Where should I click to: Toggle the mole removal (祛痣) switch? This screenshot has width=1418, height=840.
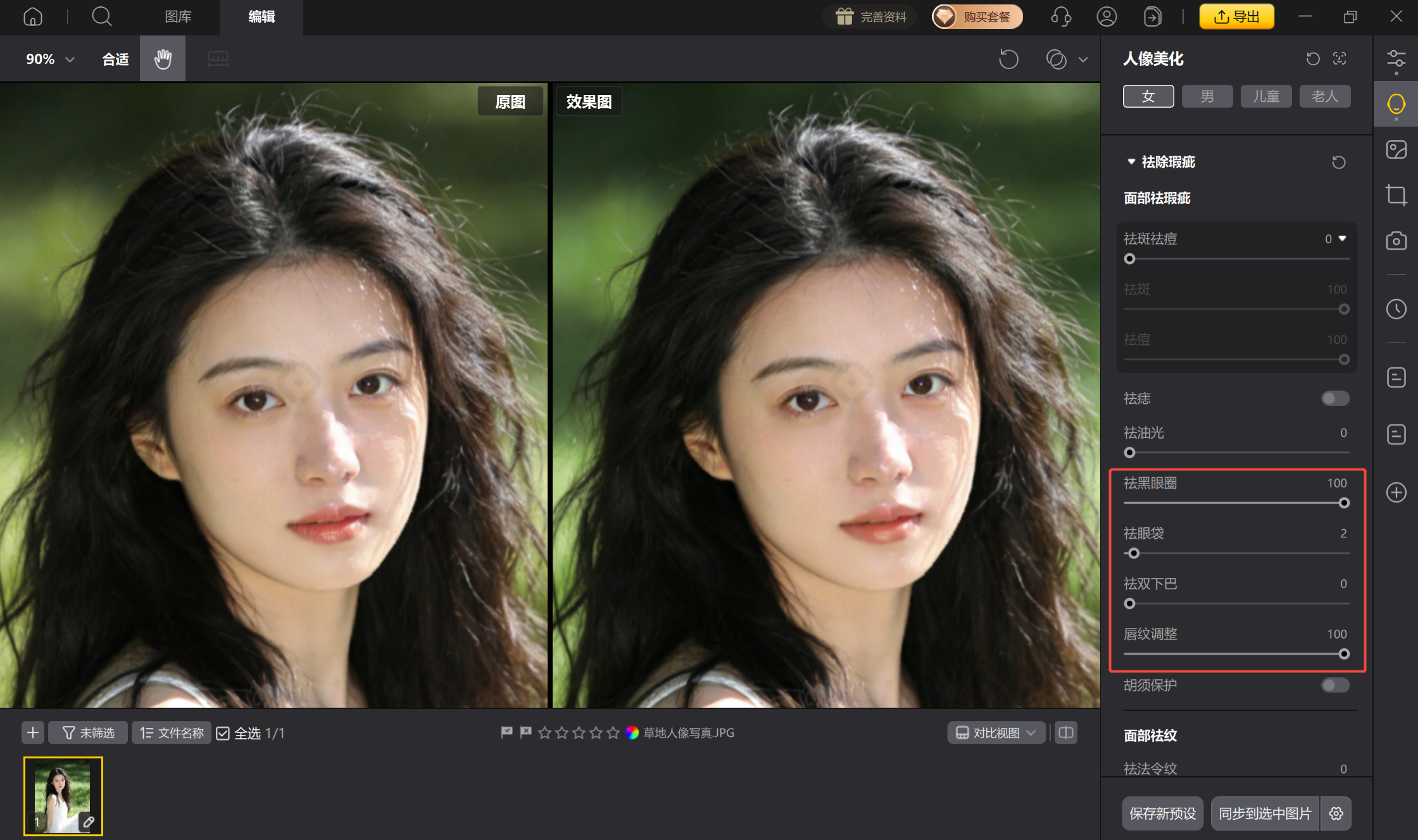[1335, 398]
